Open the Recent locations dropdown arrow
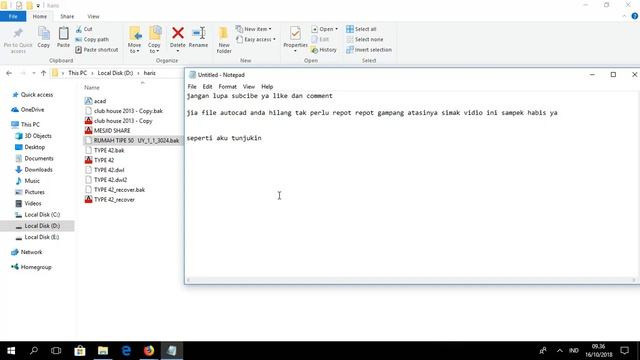Image resolution: width=640 pixels, height=360 pixels. tap(33, 73)
